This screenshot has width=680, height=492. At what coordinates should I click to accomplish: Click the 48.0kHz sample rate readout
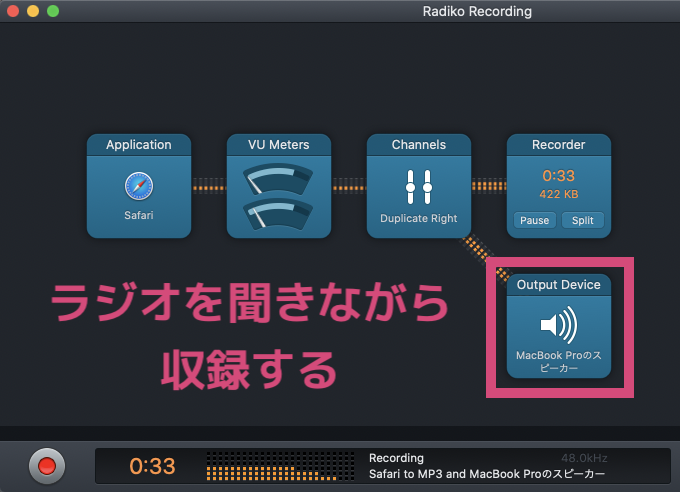(584, 458)
